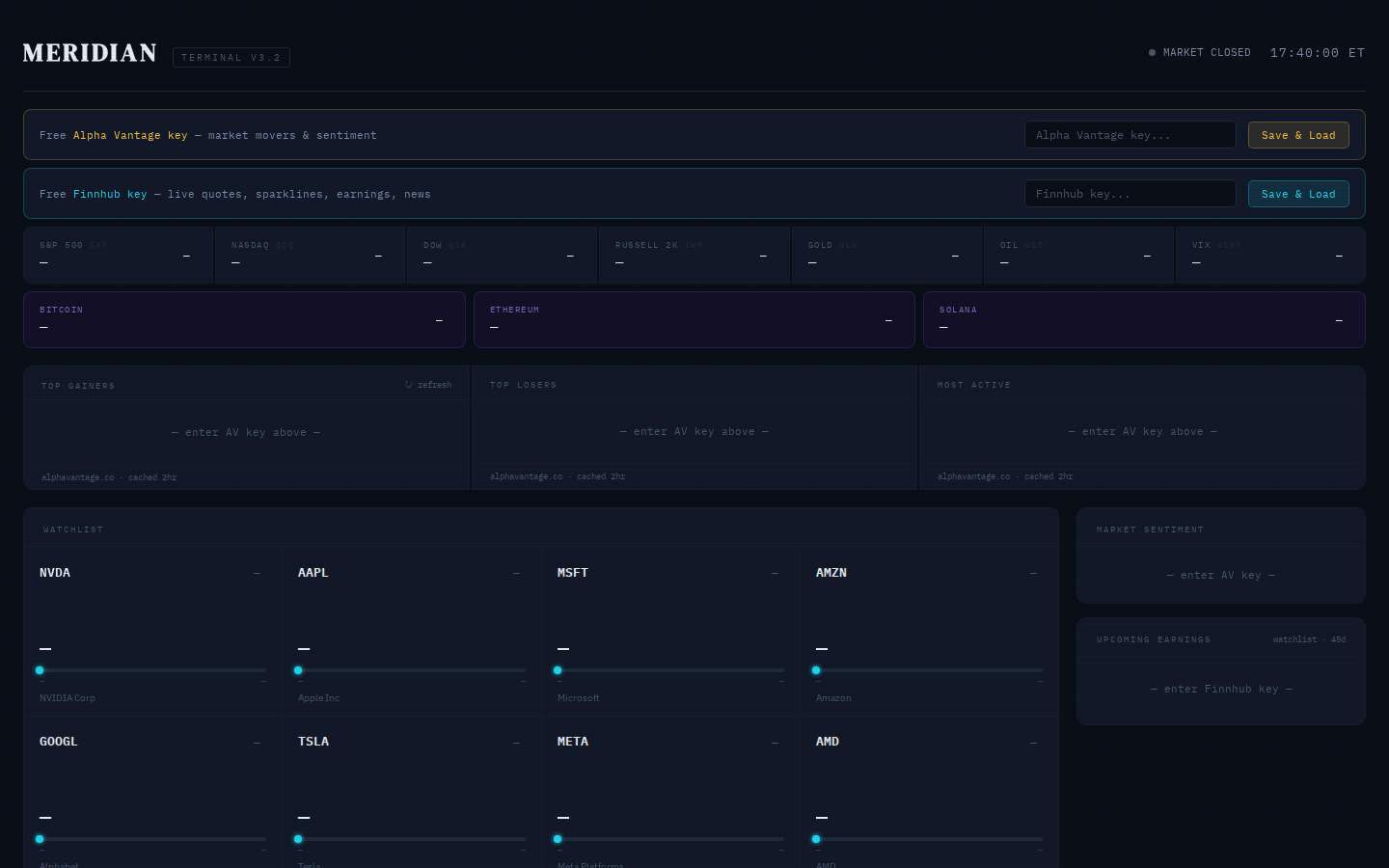Click the AMD range slider
The width and height of the screenshot is (1389, 868).
[x=929, y=839]
